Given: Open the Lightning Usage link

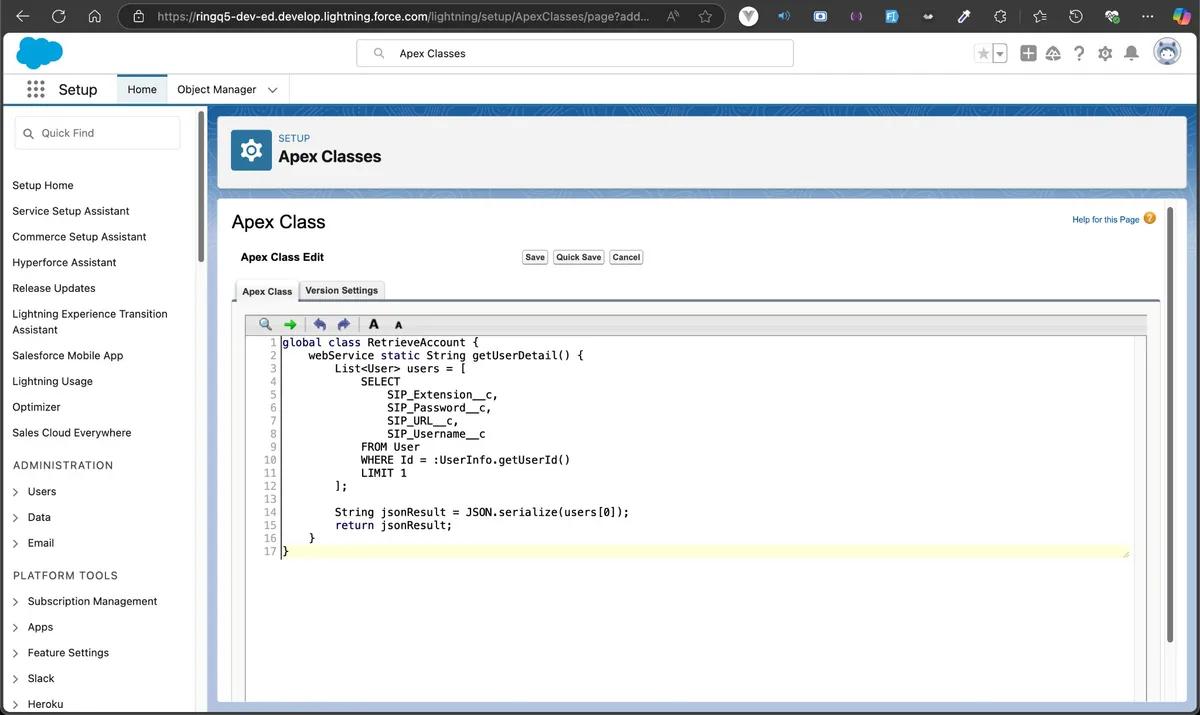Looking at the screenshot, I should point(52,381).
